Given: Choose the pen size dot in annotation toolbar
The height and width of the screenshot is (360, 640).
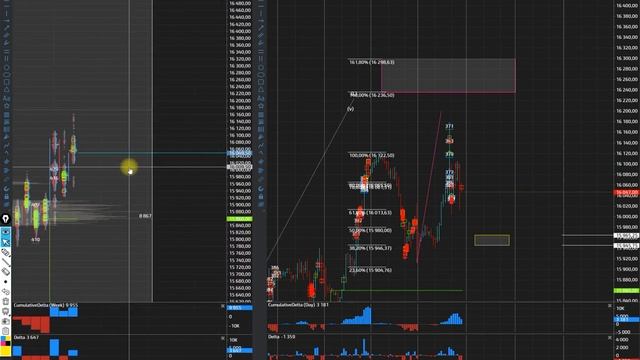Looking at the screenshot, I should [5, 282].
